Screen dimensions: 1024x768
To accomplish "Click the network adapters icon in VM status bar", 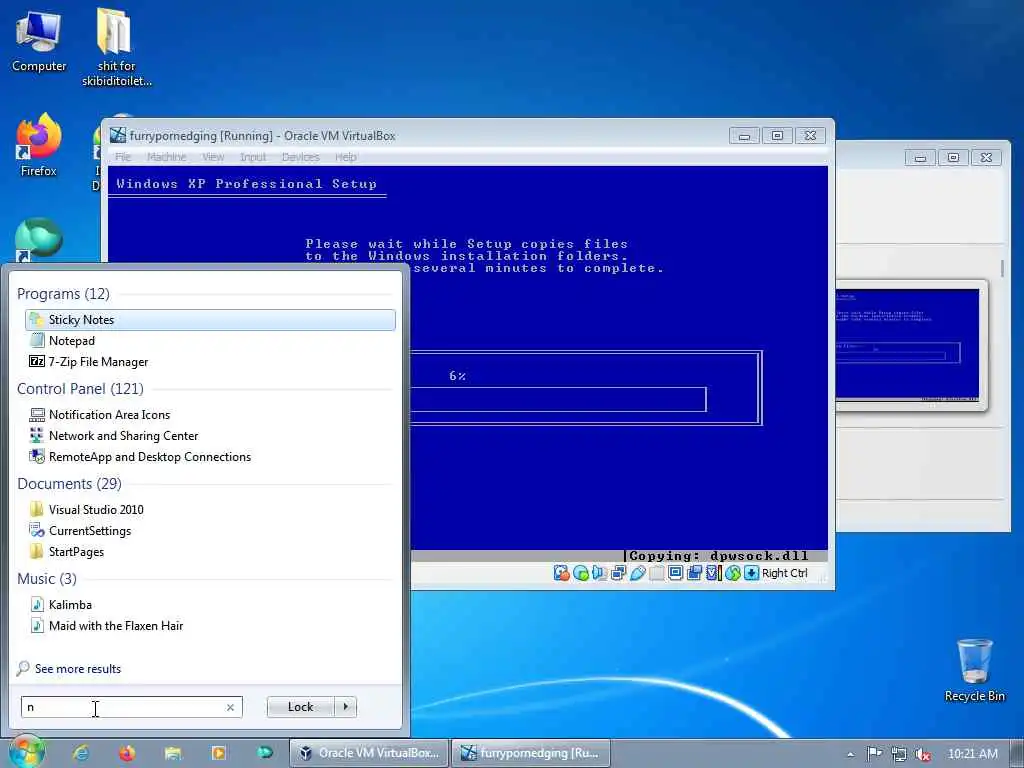I will click(618, 573).
